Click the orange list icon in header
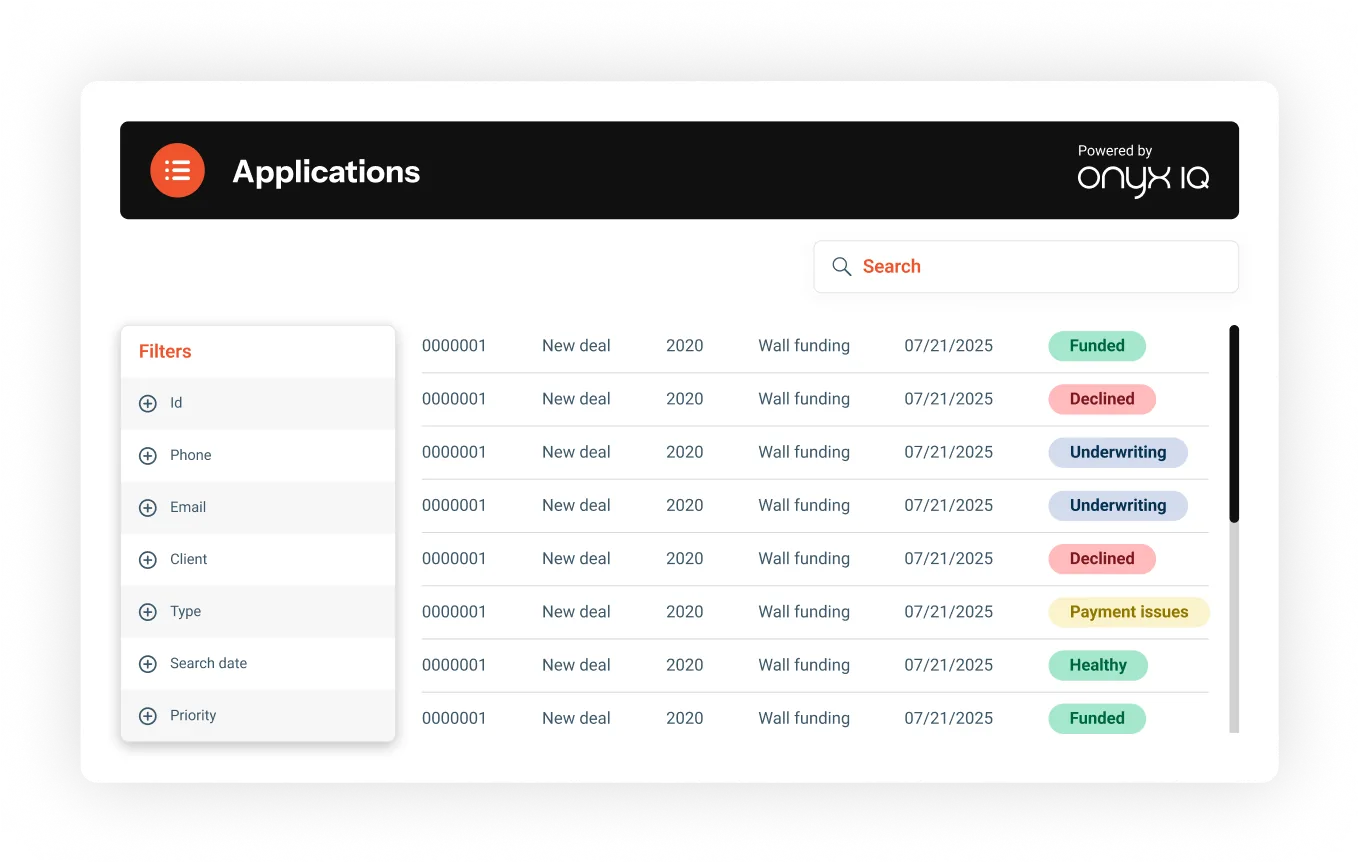The image size is (1358, 862). (x=177, y=171)
